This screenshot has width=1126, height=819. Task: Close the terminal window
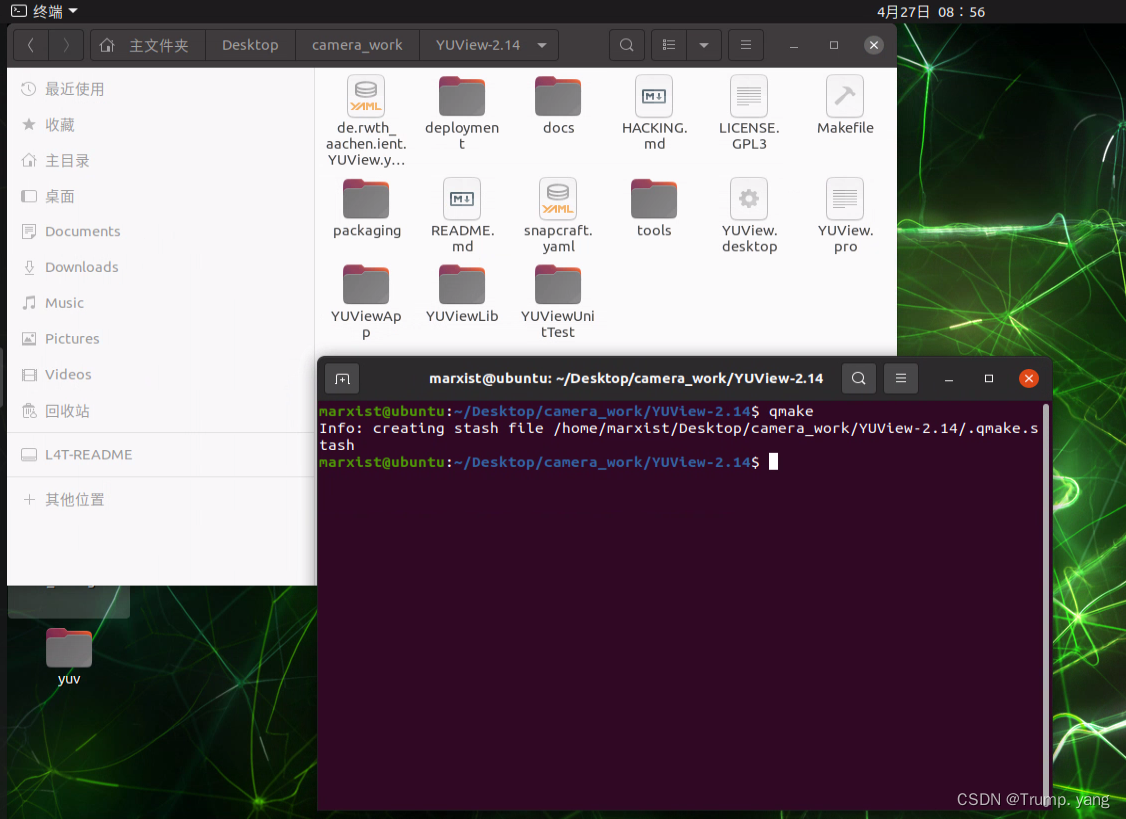pyautogui.click(x=1028, y=379)
